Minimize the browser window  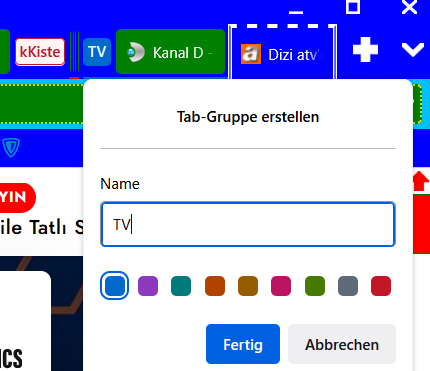[x=296, y=12]
